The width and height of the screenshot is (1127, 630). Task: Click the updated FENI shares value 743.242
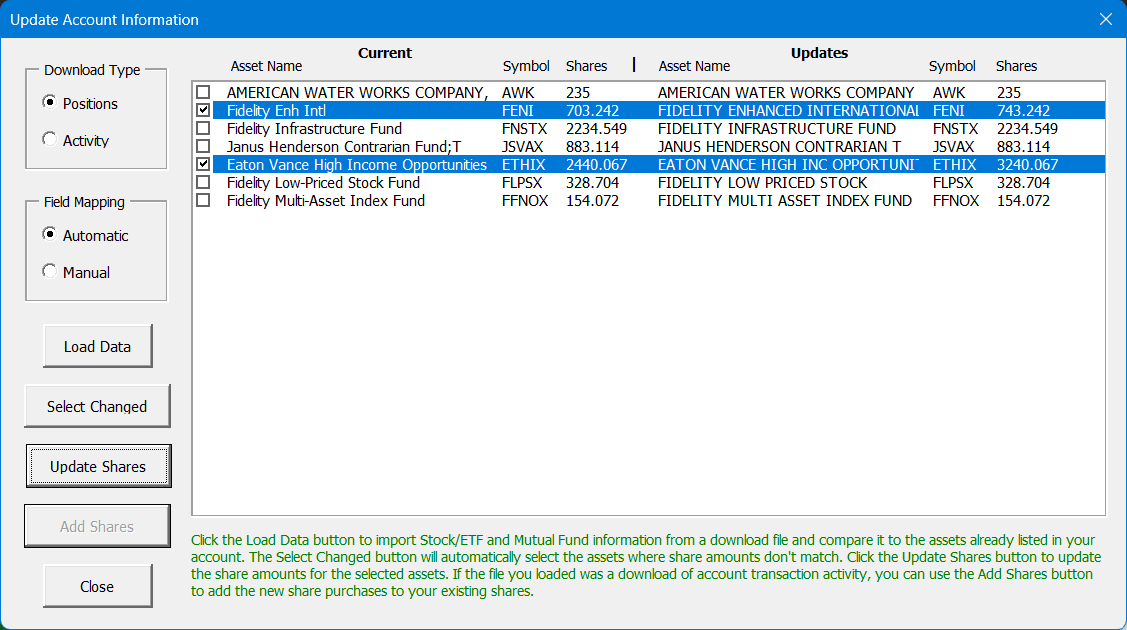(1024, 111)
